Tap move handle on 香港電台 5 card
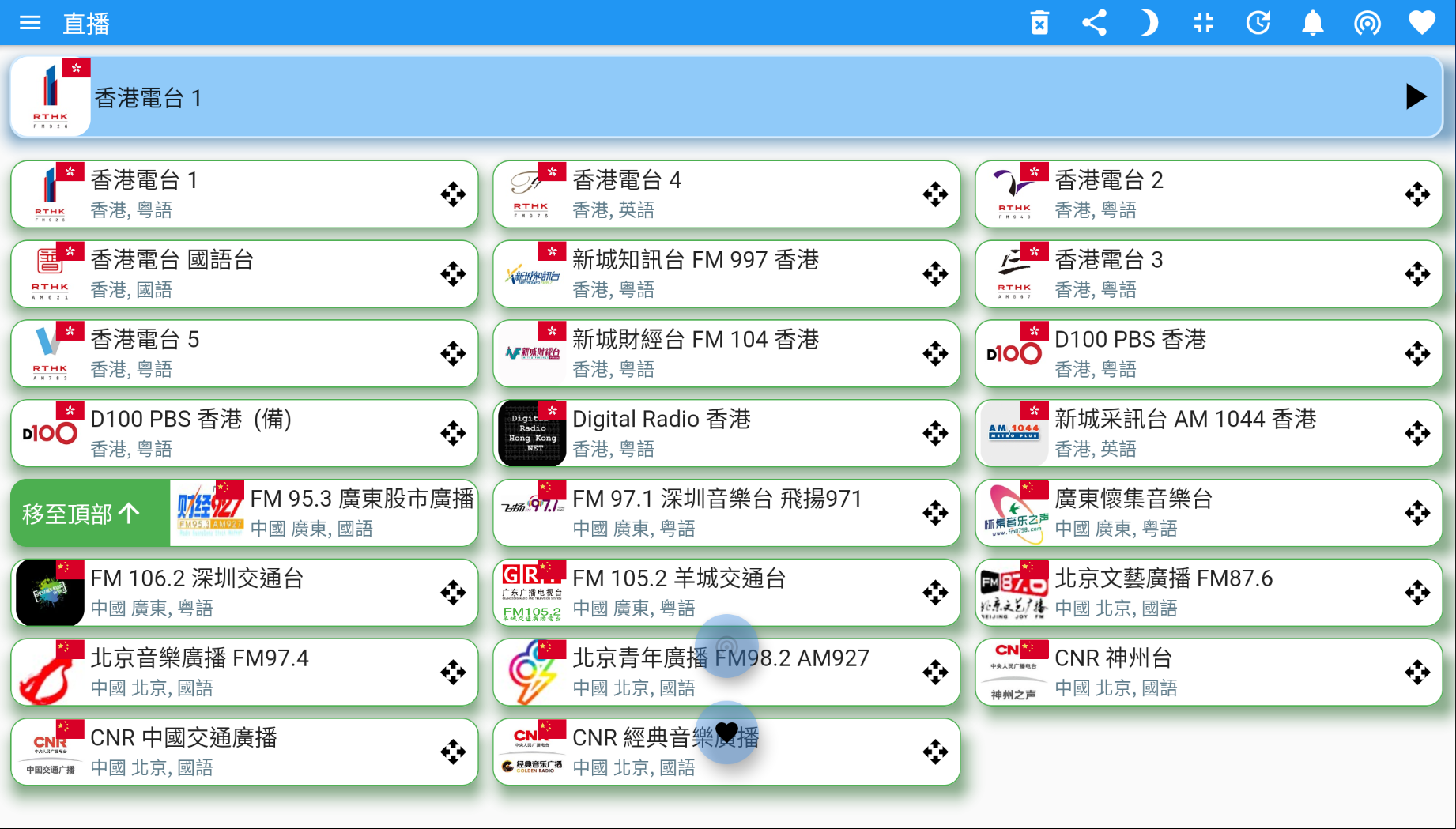This screenshot has height=829, width=1456. 453,353
